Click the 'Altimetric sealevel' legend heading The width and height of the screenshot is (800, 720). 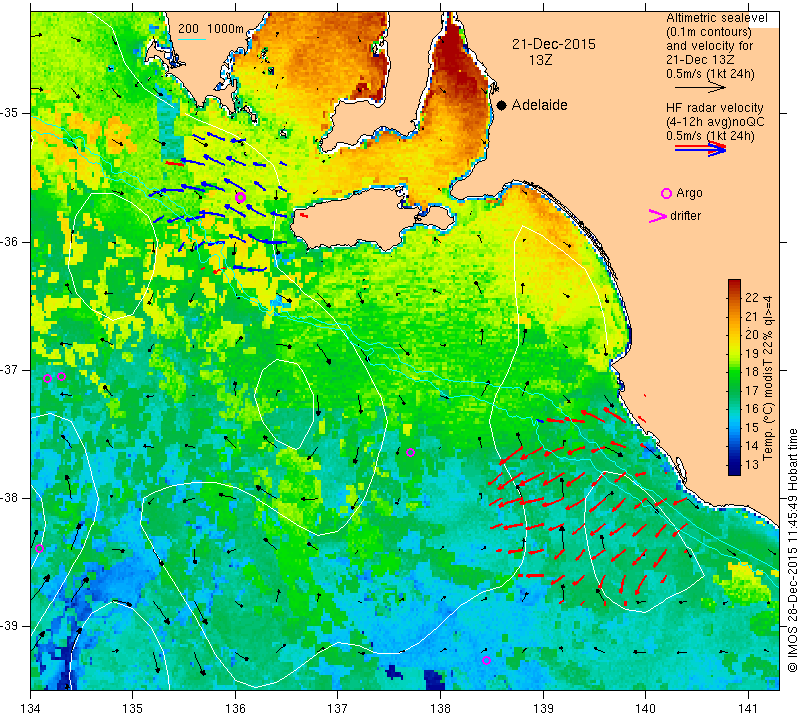716,18
